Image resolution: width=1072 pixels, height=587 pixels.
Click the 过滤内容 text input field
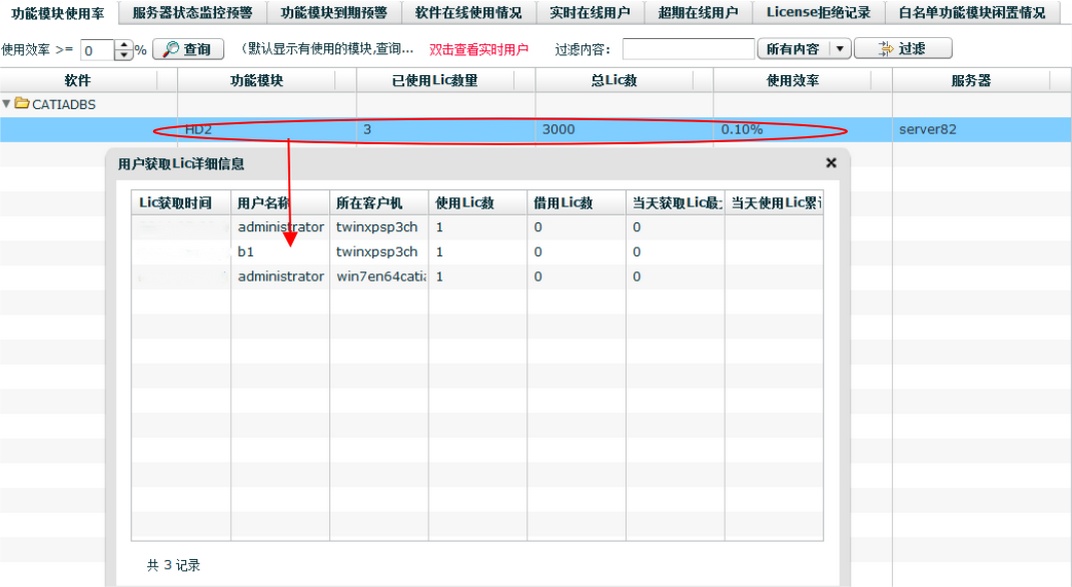click(x=688, y=49)
